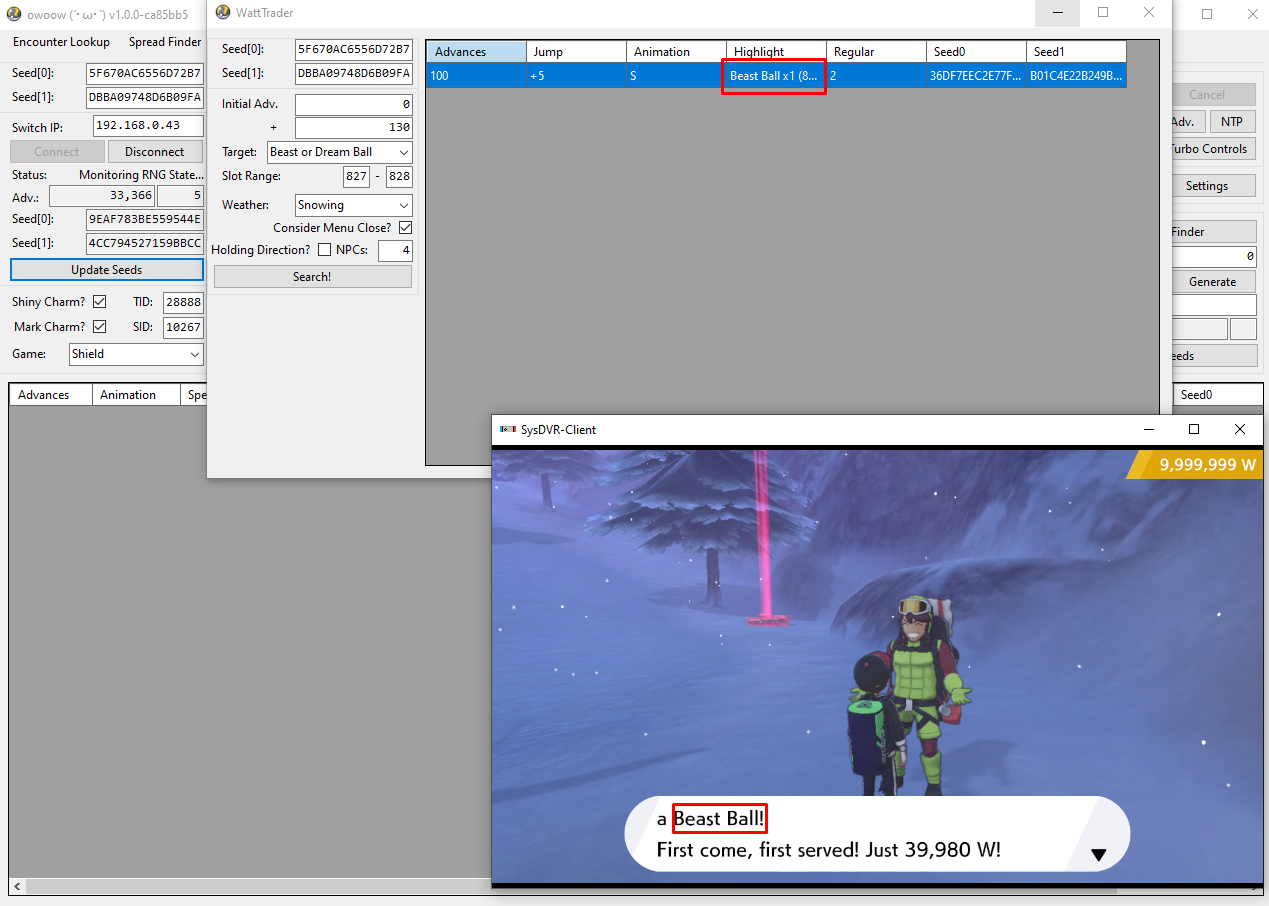Image resolution: width=1269 pixels, height=906 pixels.
Task: Click the Disconnect button
Action: [155, 152]
